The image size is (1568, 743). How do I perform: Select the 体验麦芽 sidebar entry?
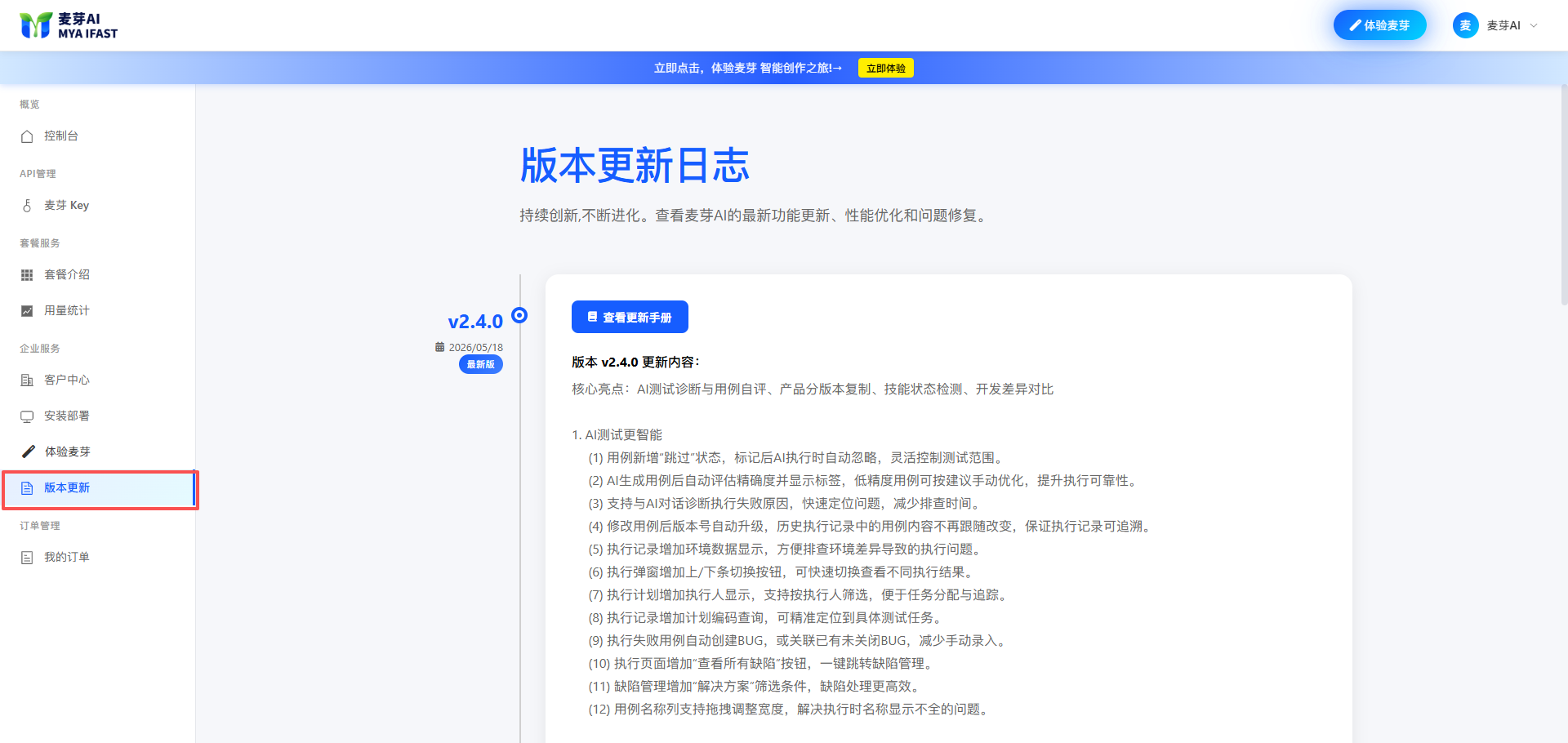click(98, 452)
